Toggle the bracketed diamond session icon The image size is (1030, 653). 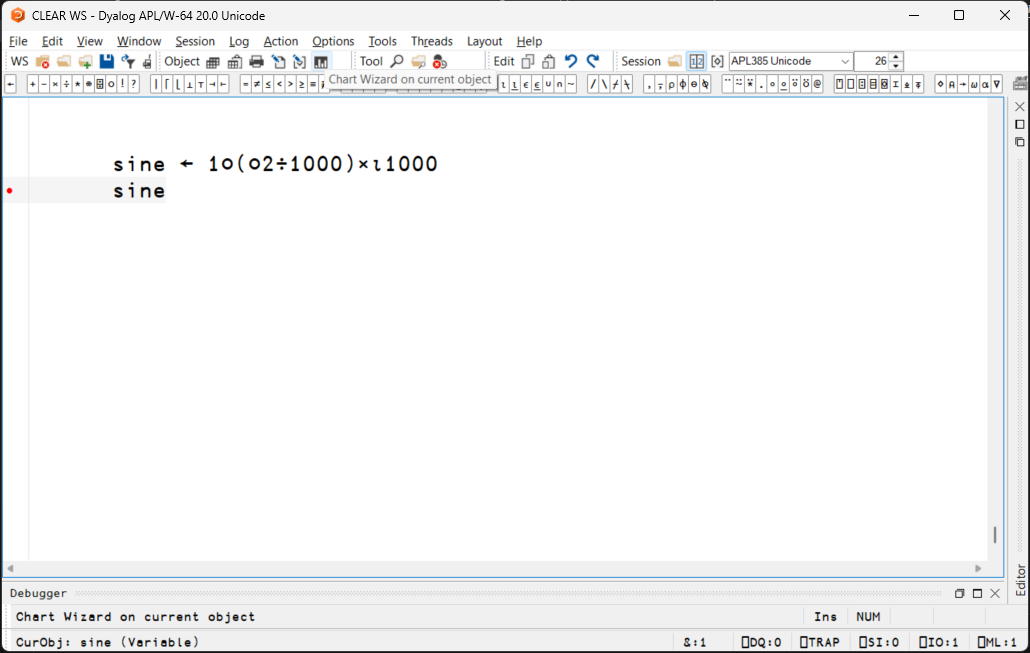717,62
